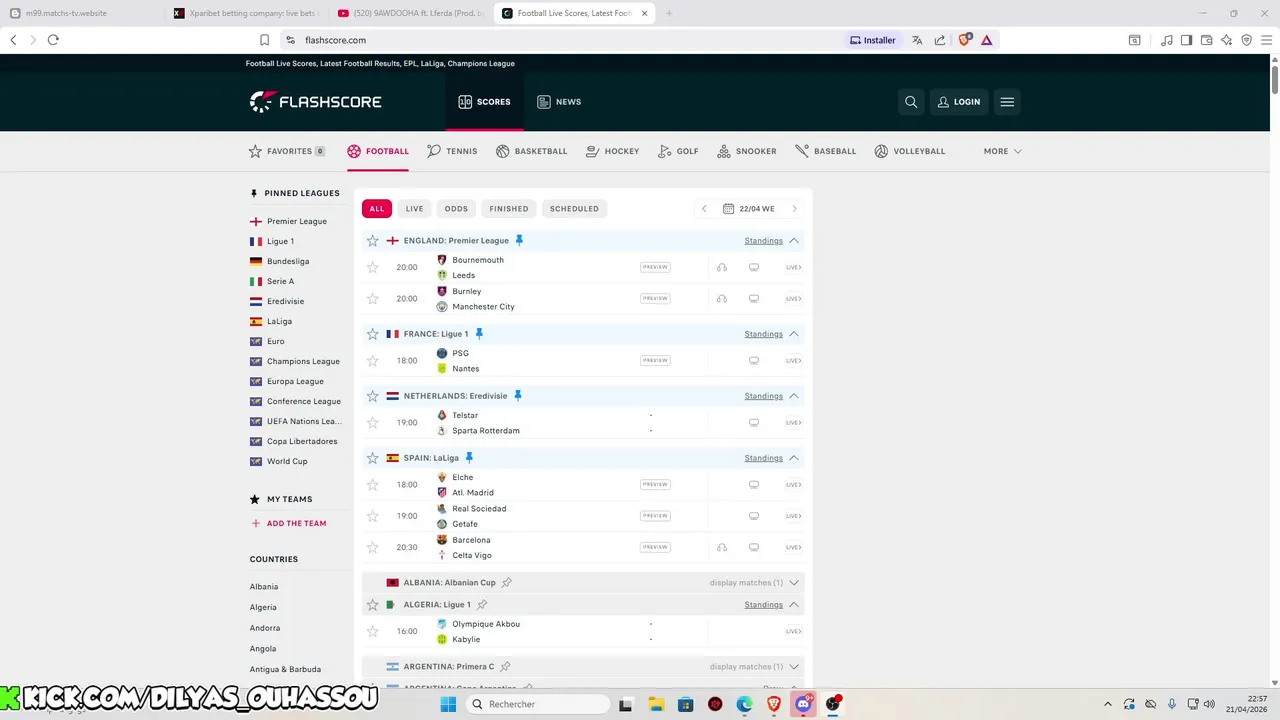Click Add the Team
Image resolution: width=1280 pixels, height=720 pixels.
click(x=288, y=523)
